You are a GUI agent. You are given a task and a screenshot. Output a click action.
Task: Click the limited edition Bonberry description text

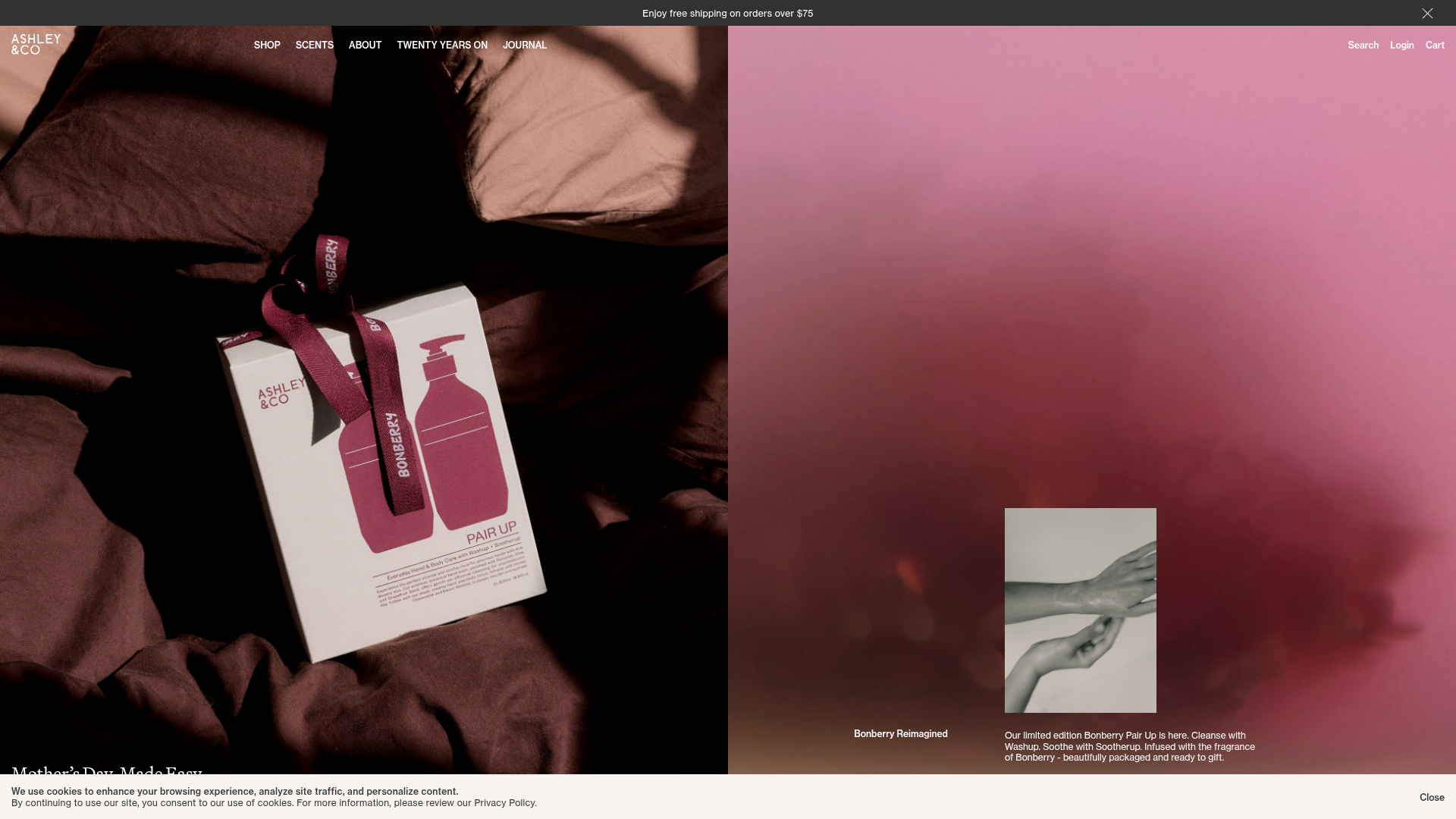(1129, 746)
